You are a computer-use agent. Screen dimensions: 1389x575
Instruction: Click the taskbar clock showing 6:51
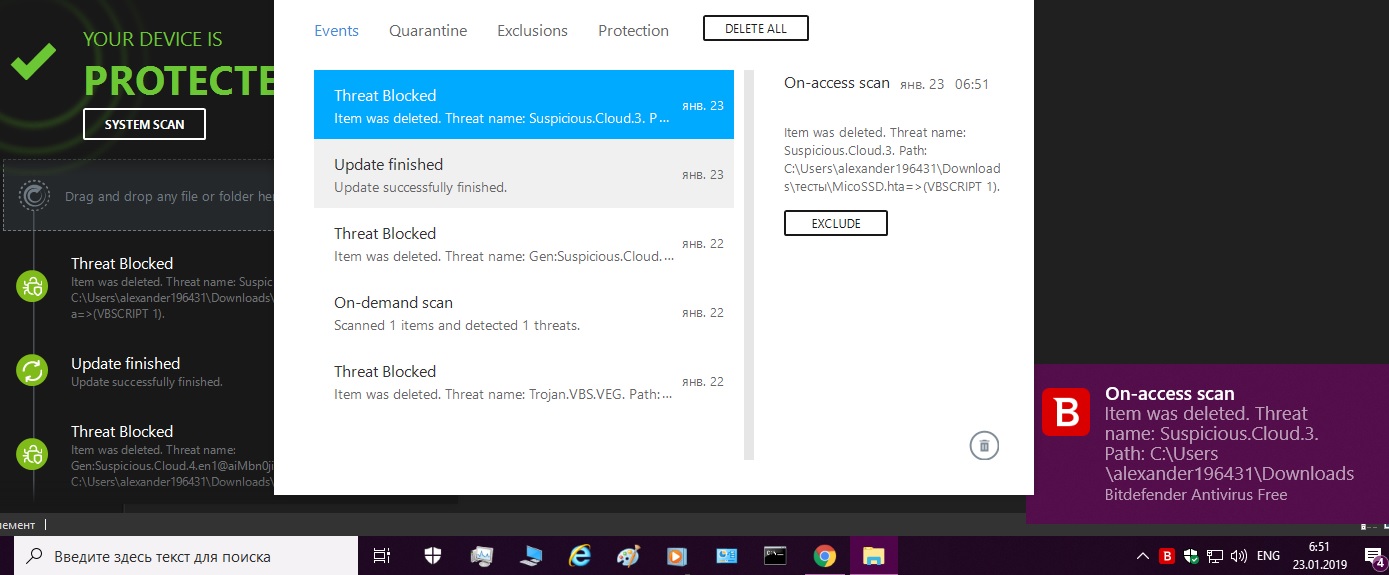click(1319, 556)
